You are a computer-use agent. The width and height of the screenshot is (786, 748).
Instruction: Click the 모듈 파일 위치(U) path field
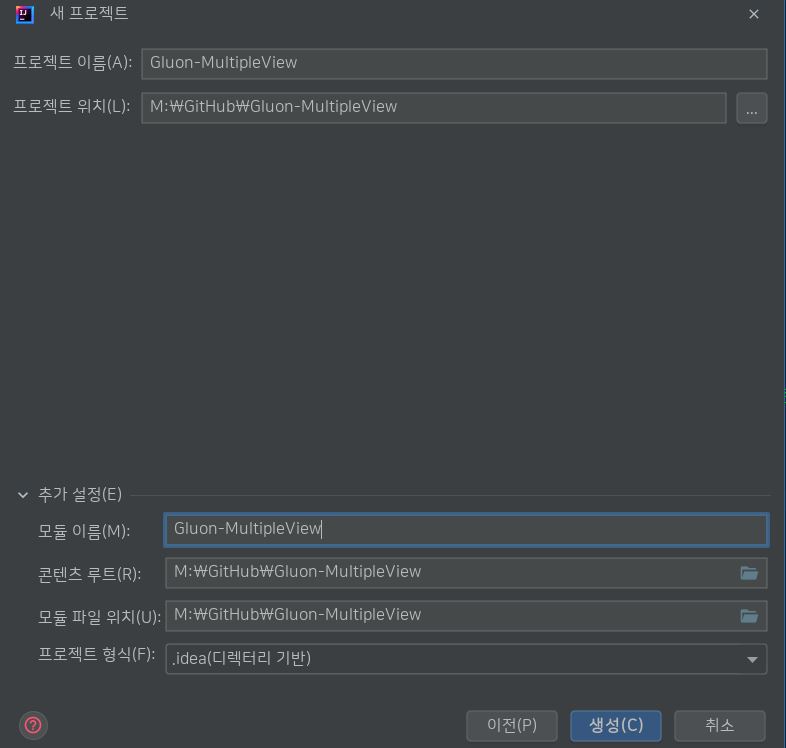coord(466,616)
